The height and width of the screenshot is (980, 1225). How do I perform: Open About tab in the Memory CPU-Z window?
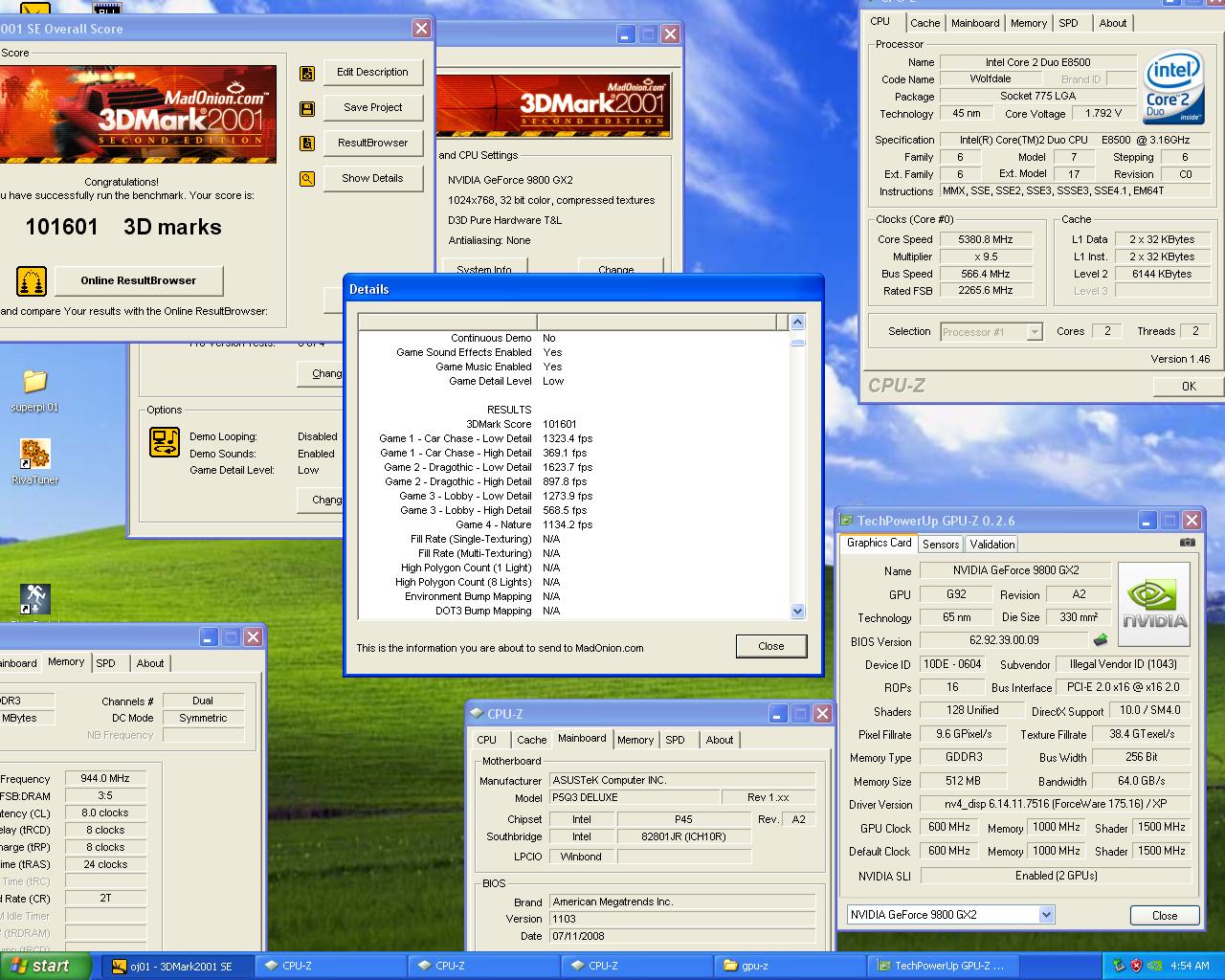(x=149, y=663)
